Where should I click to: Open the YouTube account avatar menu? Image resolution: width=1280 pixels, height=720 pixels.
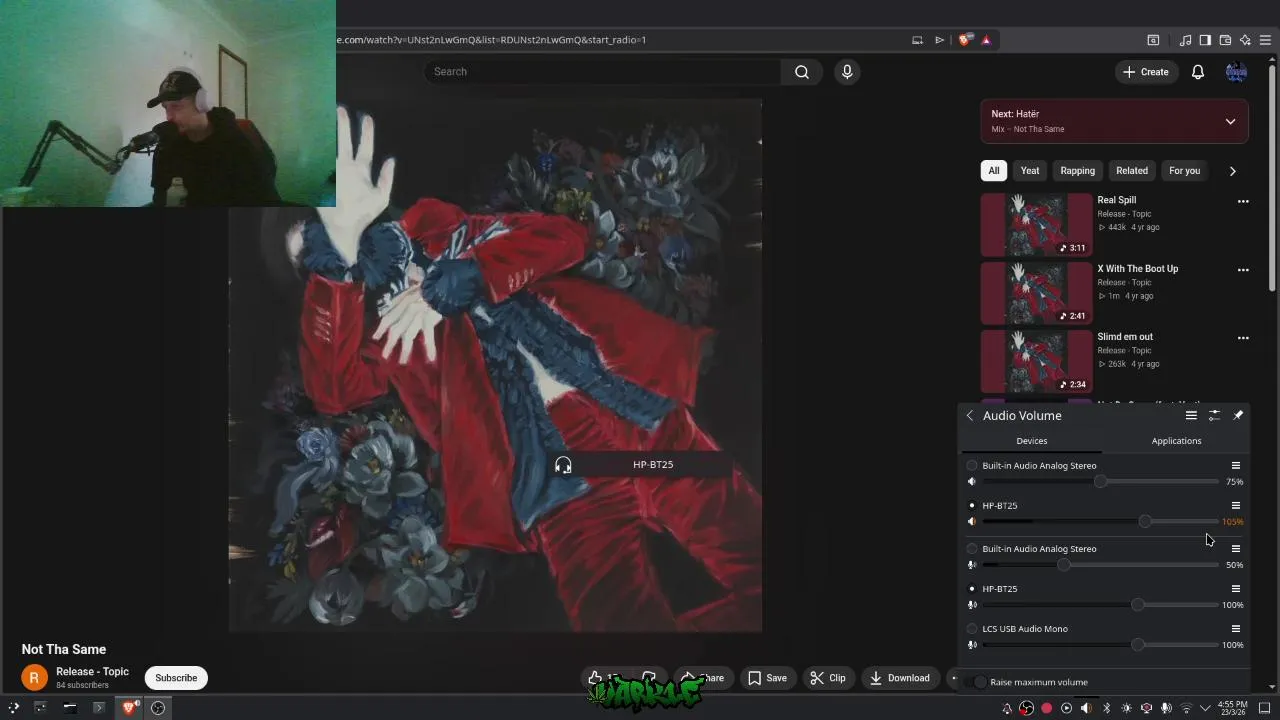tap(1236, 72)
